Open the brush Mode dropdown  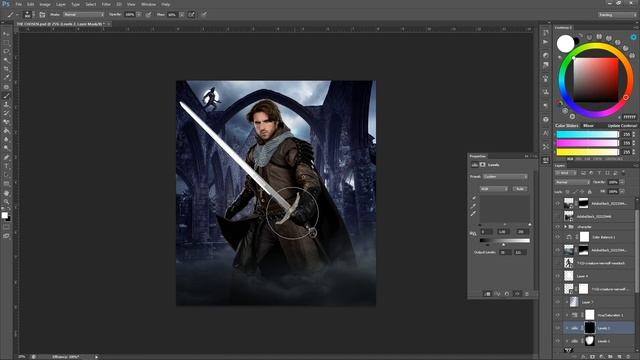pyautogui.click(x=83, y=15)
